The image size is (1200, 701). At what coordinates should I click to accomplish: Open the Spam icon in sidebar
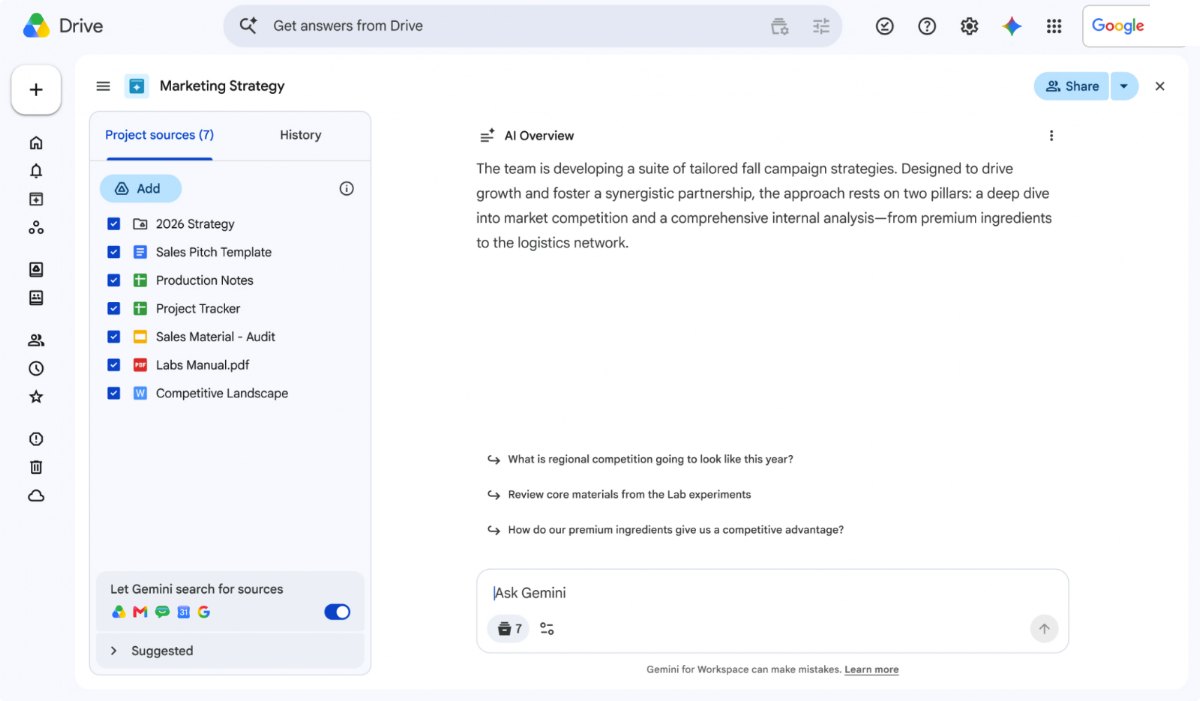(36, 439)
